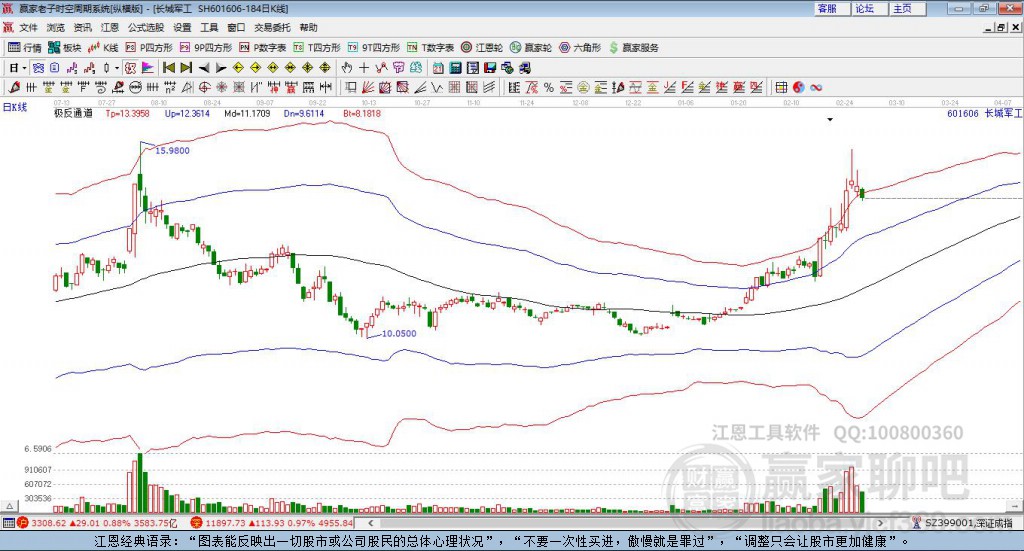Open the 9T四方形 tool
Image resolution: width=1024 pixels, height=551 pixels.
click(374, 48)
